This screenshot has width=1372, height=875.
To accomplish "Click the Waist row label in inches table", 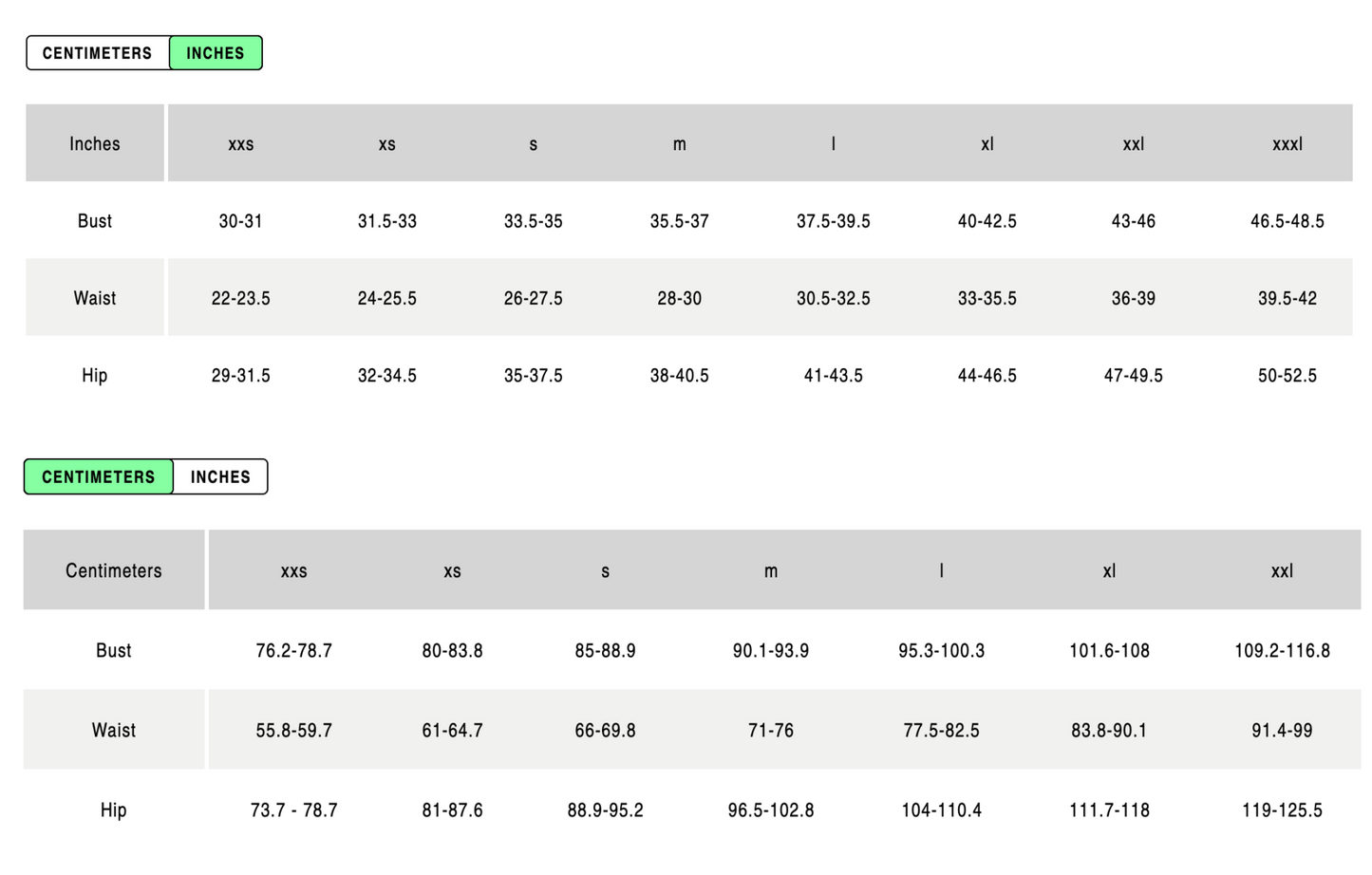I will (x=95, y=298).
